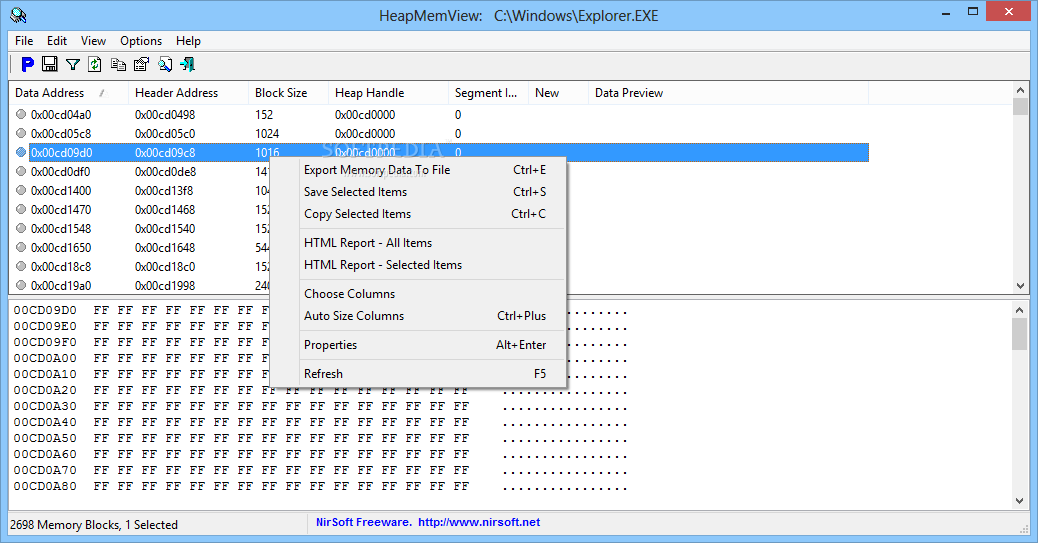
Task: Click hex line address 00CD0A50
Action: point(45,438)
